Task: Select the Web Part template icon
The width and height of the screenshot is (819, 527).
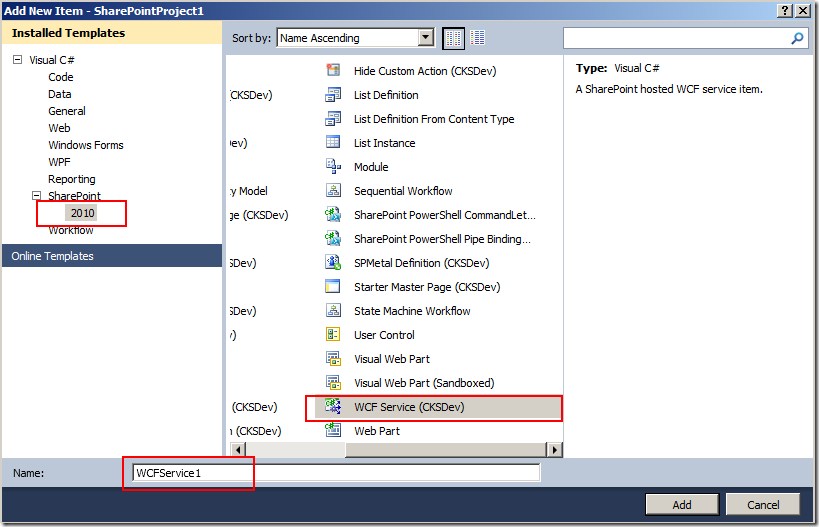Action: pos(333,431)
